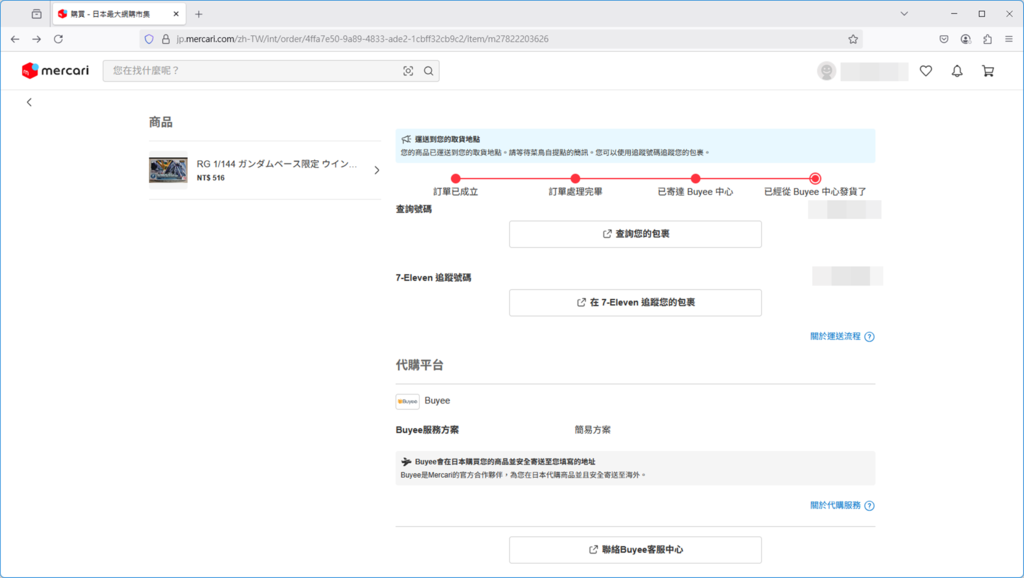Open 關於運送流程 link
This screenshot has width=1024, height=578.
[x=835, y=336]
